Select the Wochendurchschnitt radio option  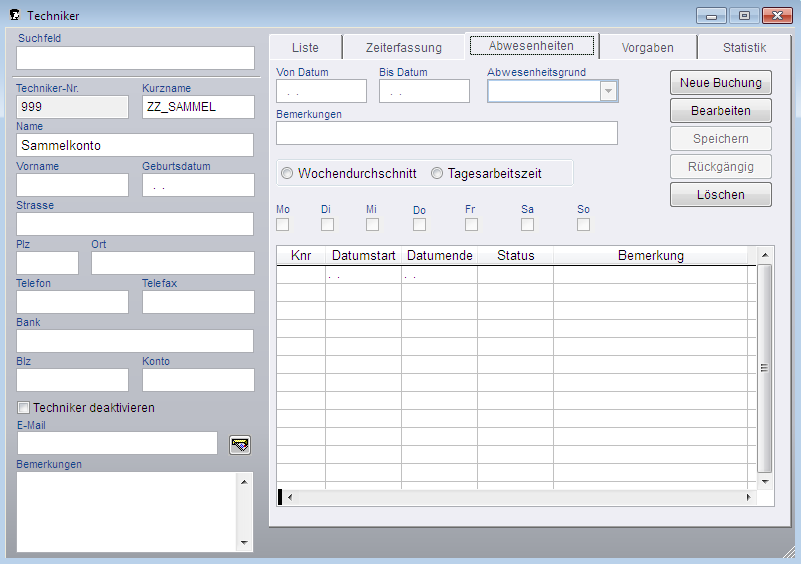287,173
